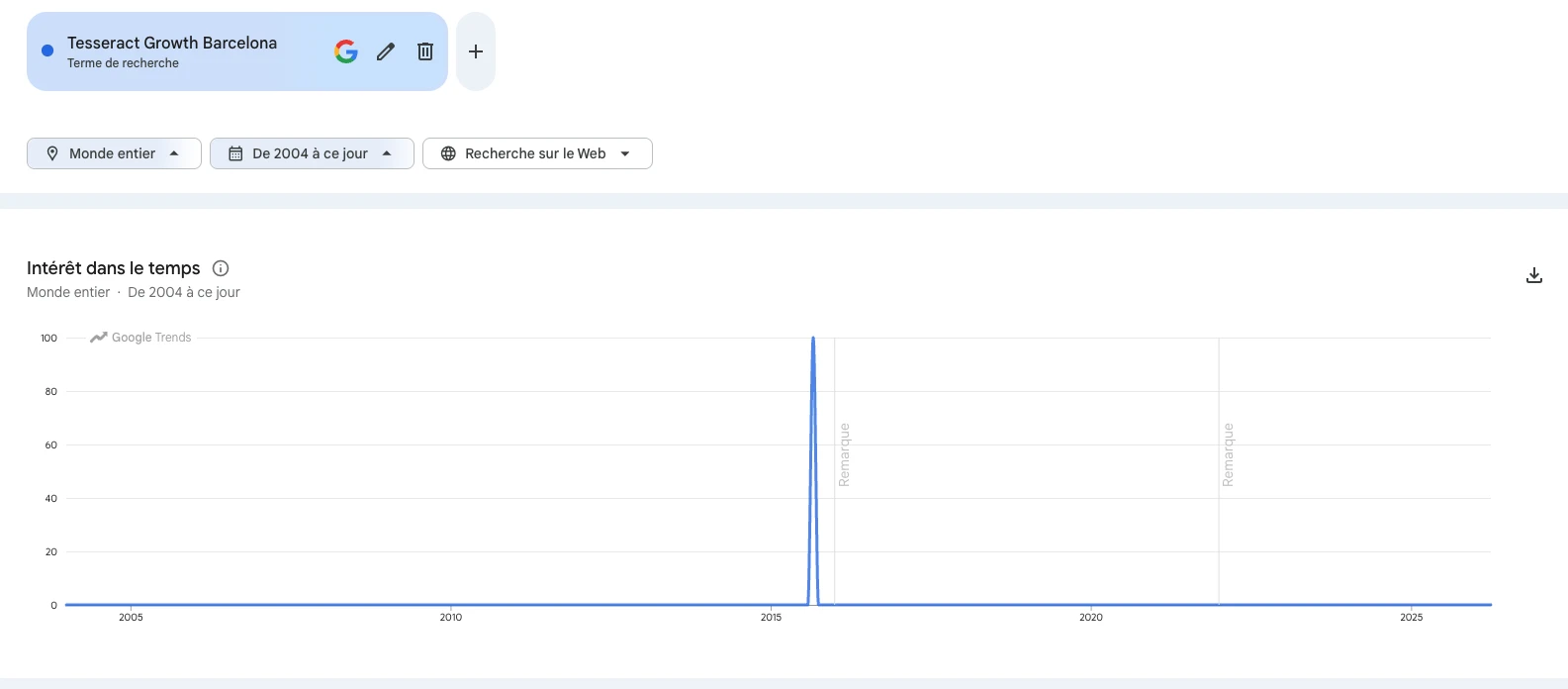Click the globe icon in the Recherche sur le Web filter
This screenshot has height=689, width=1568.
pyautogui.click(x=448, y=152)
